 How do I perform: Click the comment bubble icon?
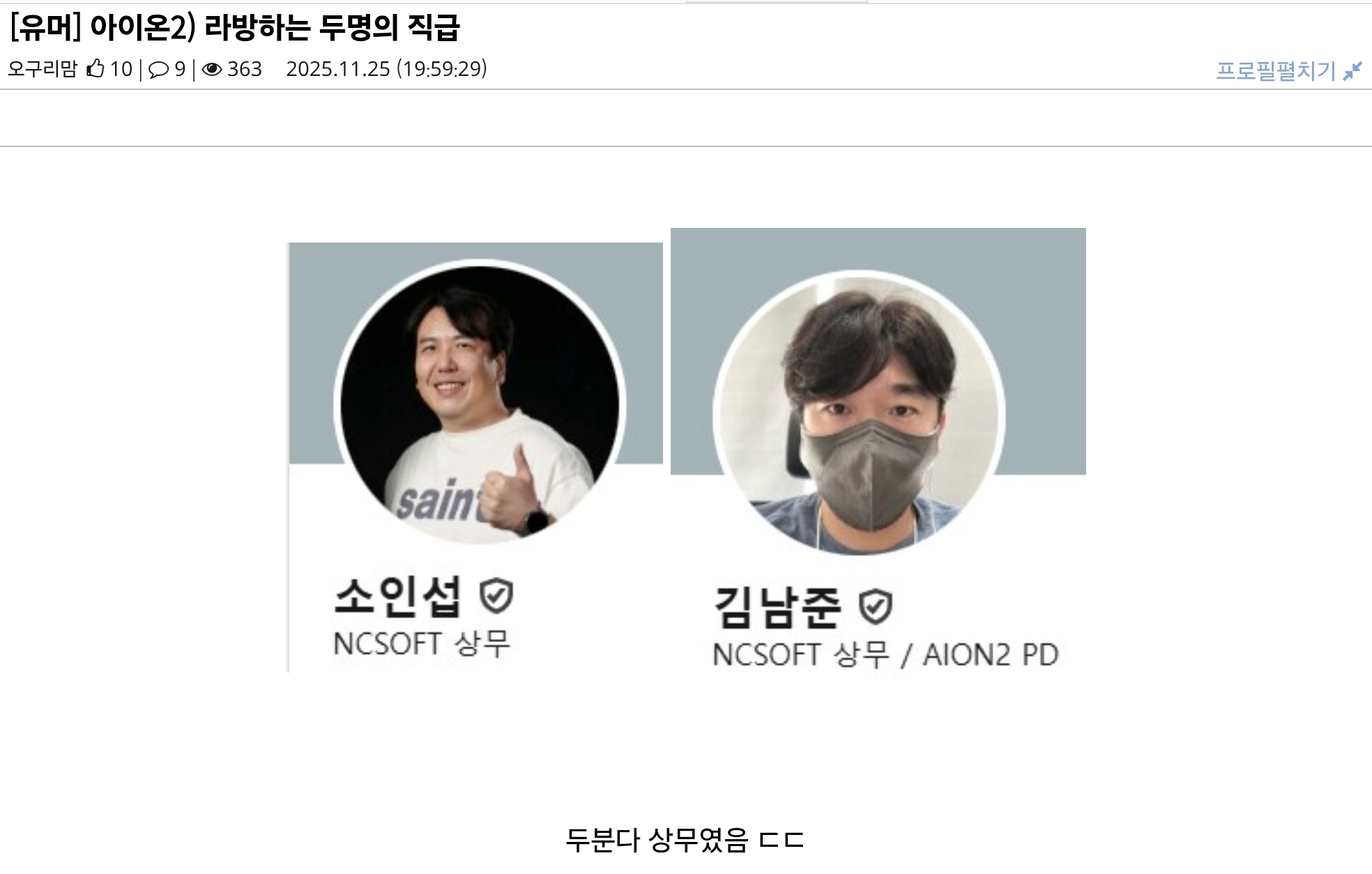(x=159, y=69)
